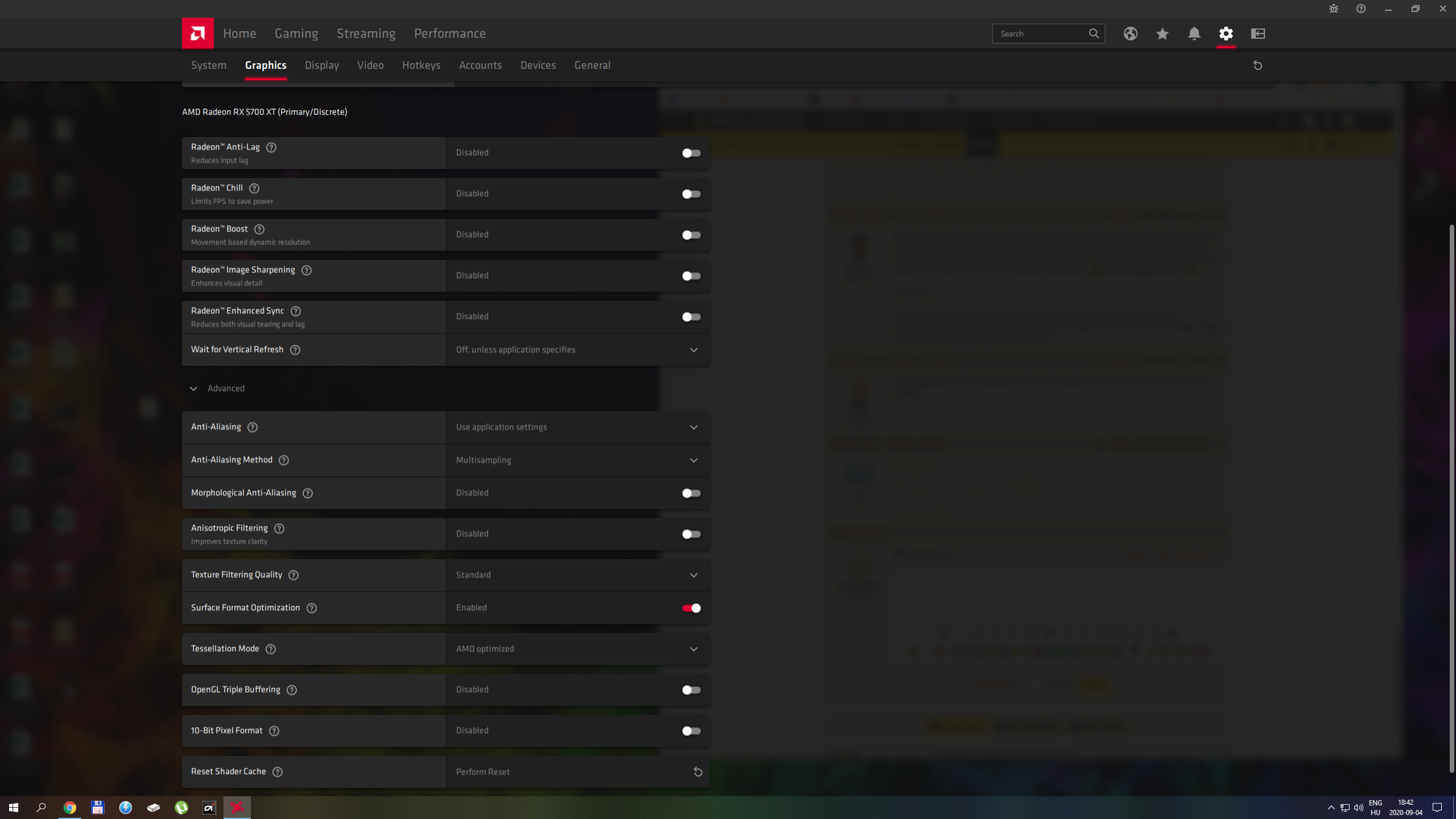Viewport: 1456px width, 819px height.
Task: Disable Surface Format Optimization toggle
Action: click(691, 608)
